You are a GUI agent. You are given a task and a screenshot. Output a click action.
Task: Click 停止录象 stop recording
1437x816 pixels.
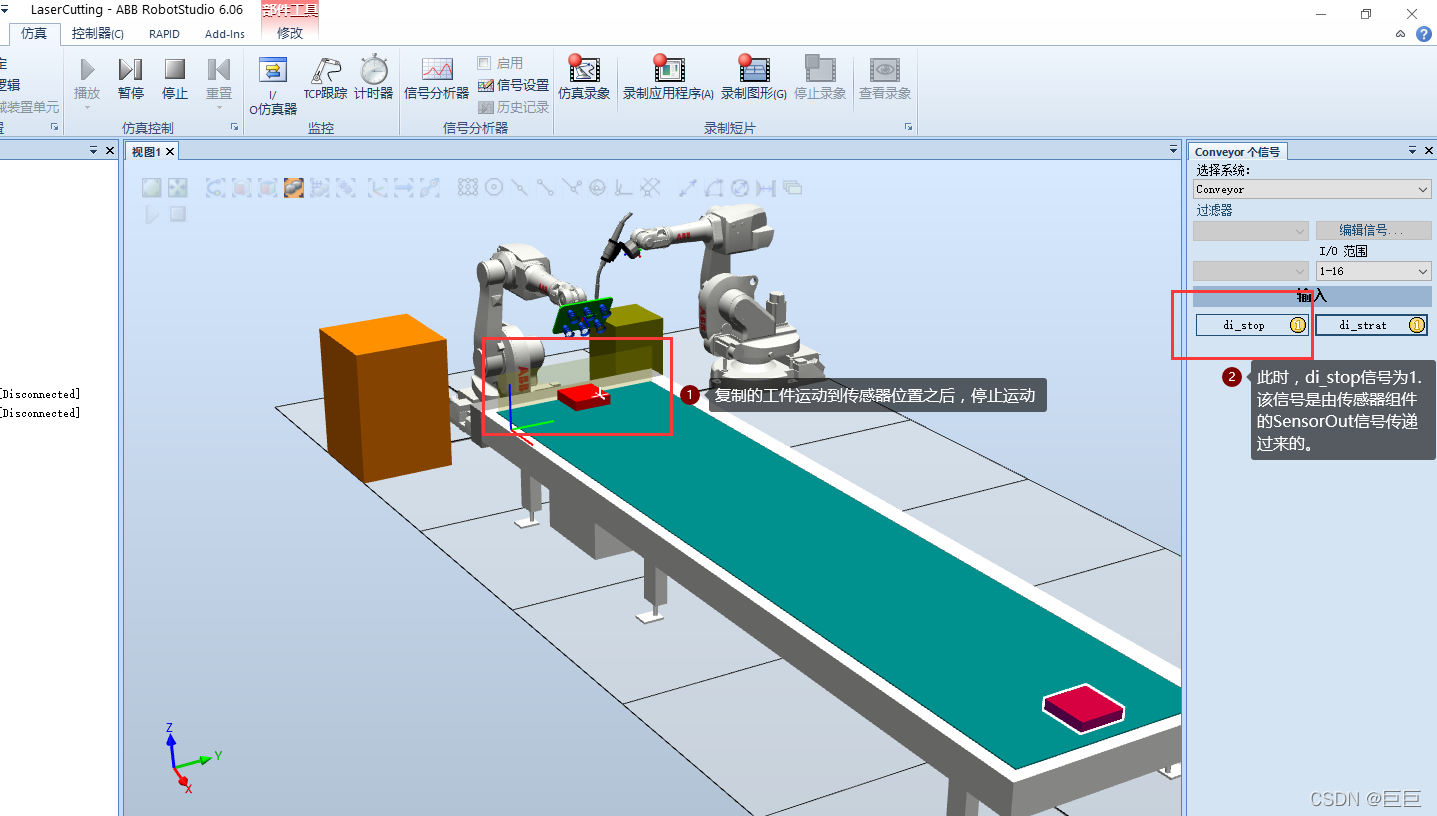click(820, 78)
